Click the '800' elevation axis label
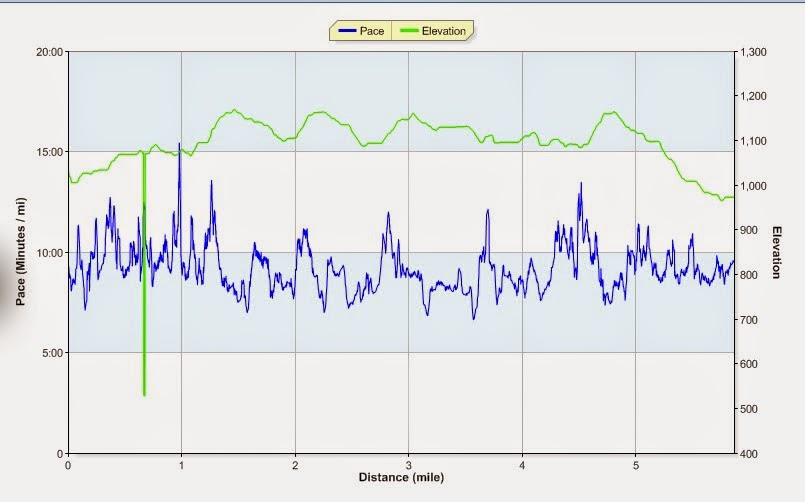The width and height of the screenshot is (805, 502). pos(750,275)
